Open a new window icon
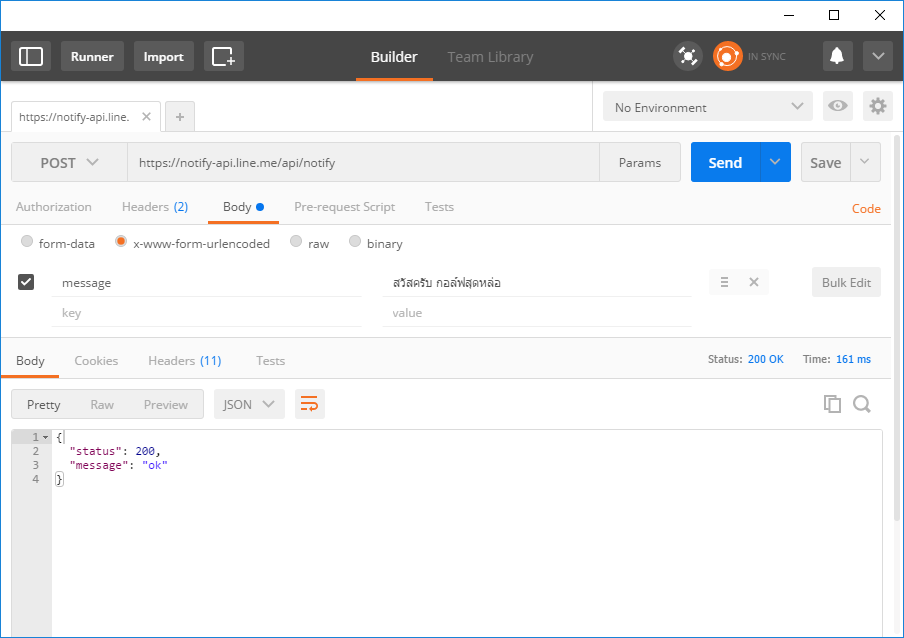This screenshot has height=638, width=904. [x=224, y=56]
